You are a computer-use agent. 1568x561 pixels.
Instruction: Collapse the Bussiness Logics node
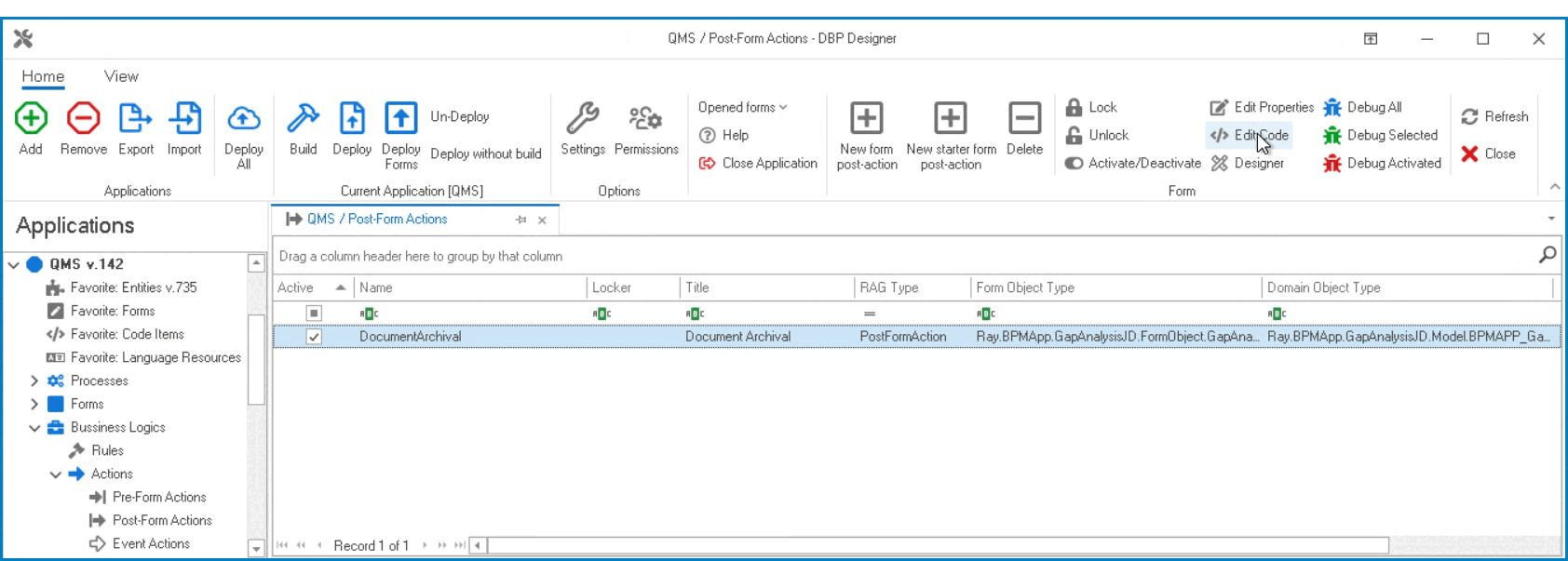(x=34, y=427)
